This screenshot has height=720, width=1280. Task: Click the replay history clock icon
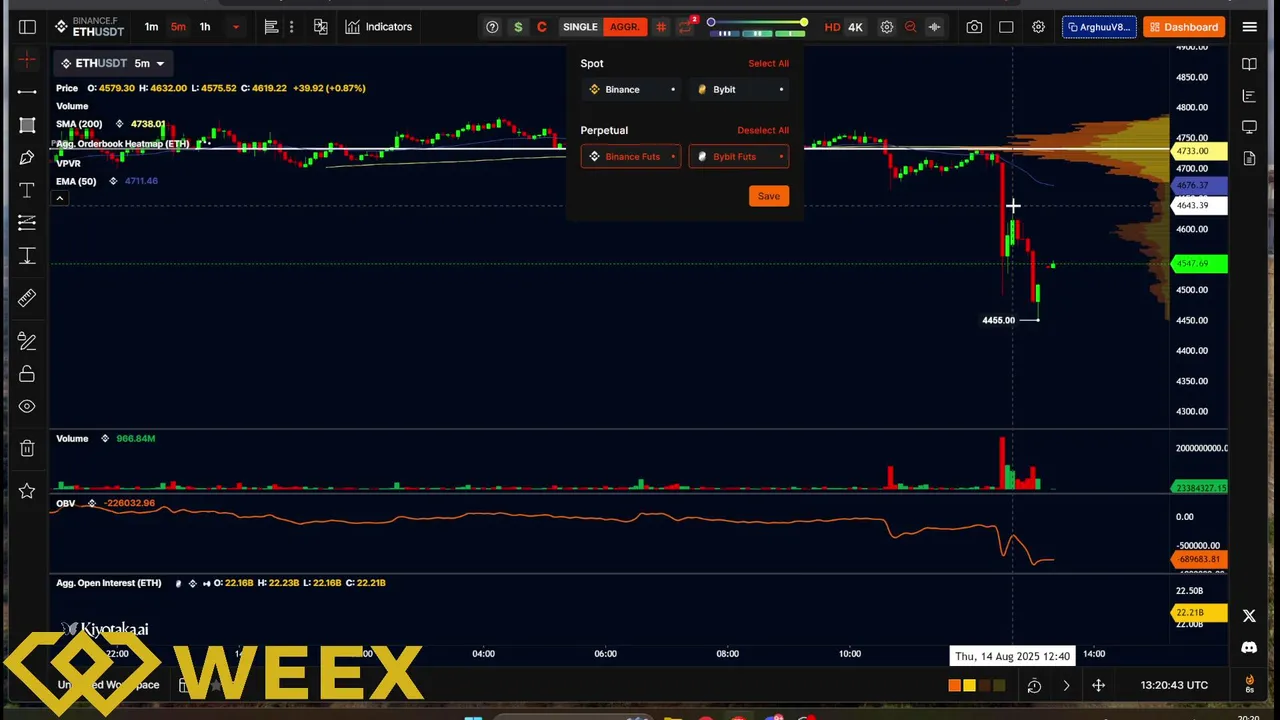click(x=1034, y=685)
